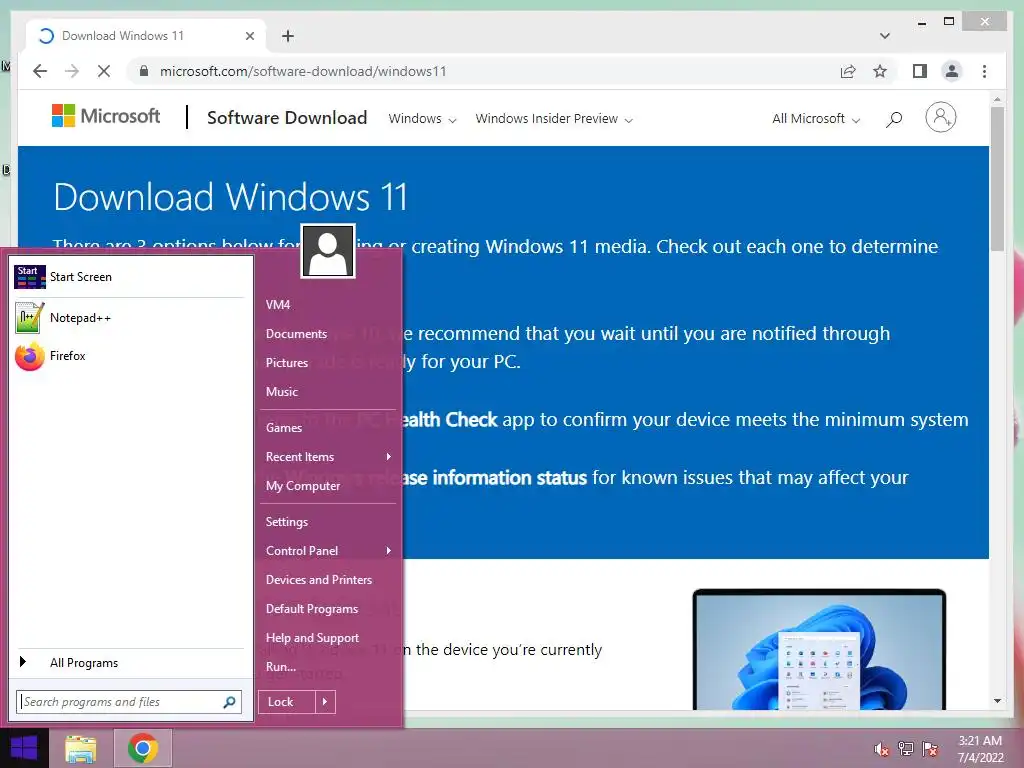Close the Download Windows 11 tab
1024x768 pixels.
pos(249,36)
